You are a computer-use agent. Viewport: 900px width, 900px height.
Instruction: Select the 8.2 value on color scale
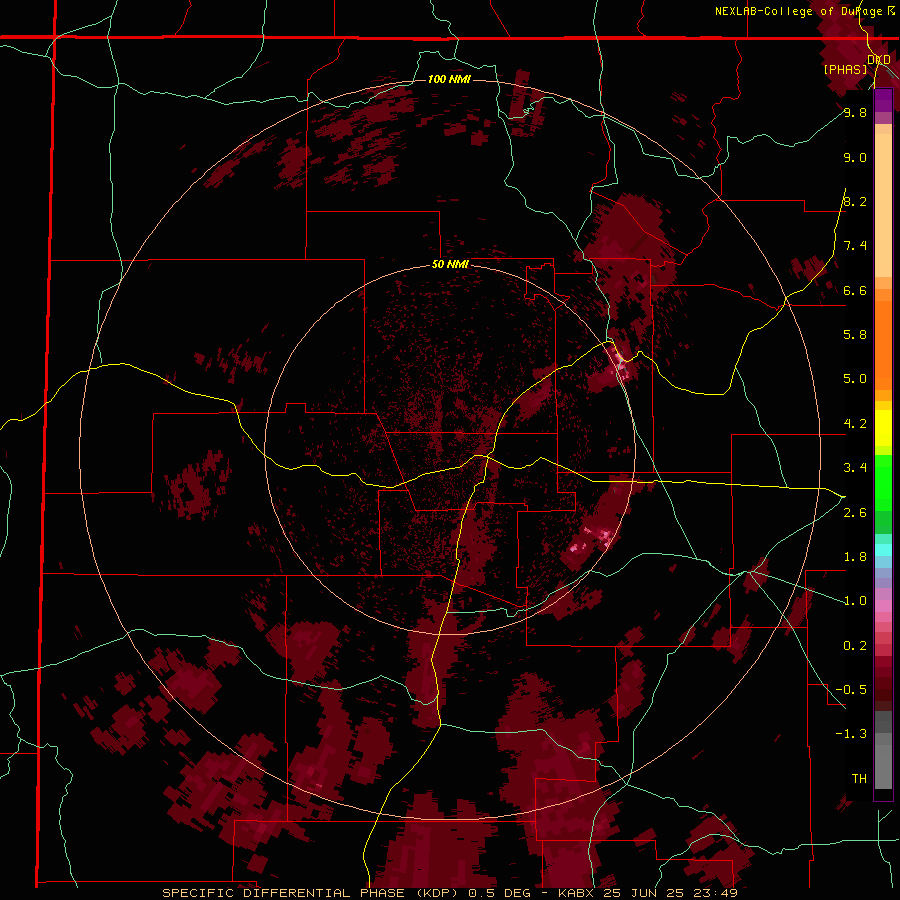855,201
